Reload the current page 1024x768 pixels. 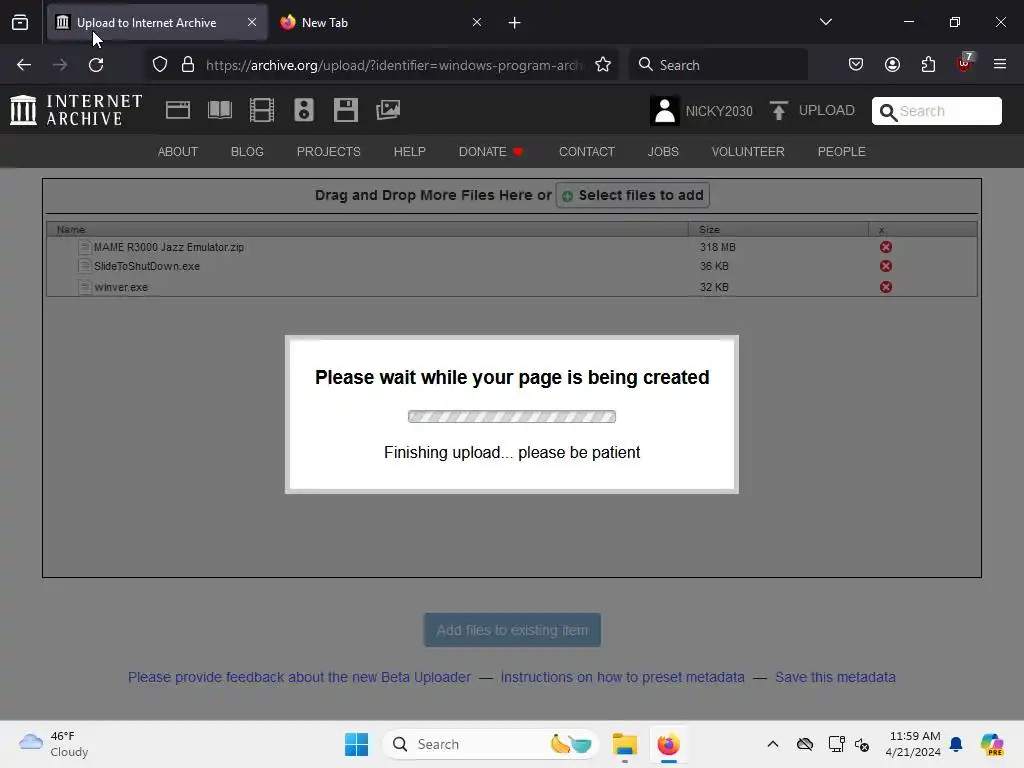pos(96,65)
